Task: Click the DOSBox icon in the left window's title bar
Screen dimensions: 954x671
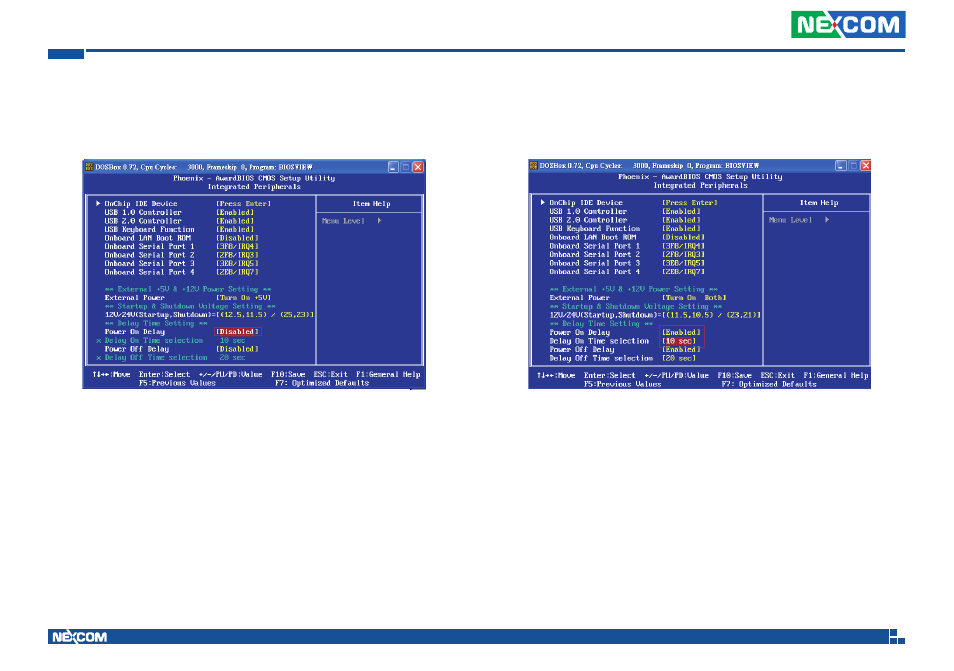Action: [x=88, y=165]
